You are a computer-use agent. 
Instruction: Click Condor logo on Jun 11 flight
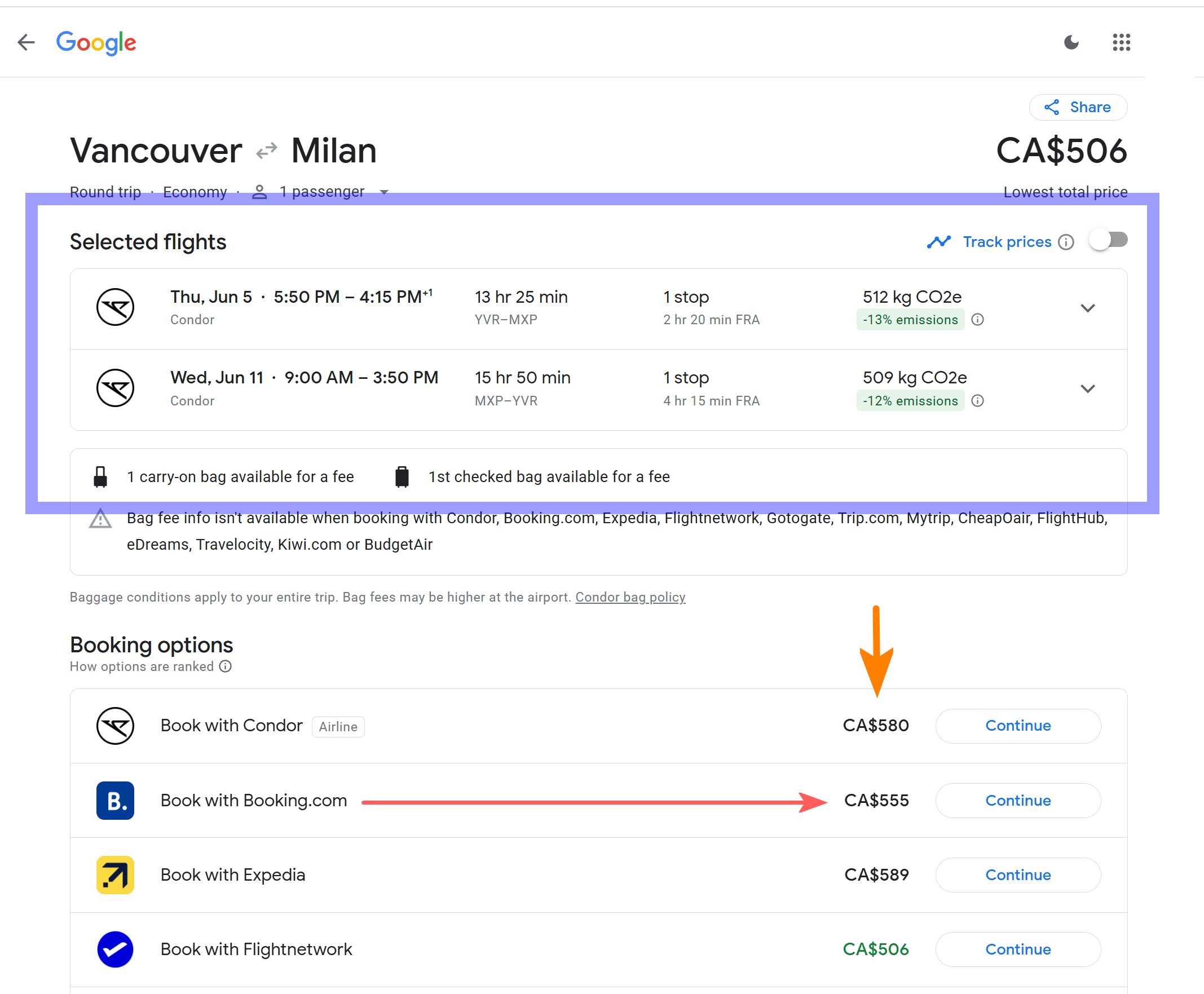115,388
